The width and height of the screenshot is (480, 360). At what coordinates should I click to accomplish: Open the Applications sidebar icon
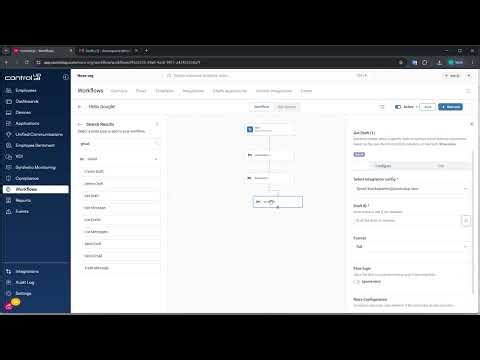(x=9, y=123)
